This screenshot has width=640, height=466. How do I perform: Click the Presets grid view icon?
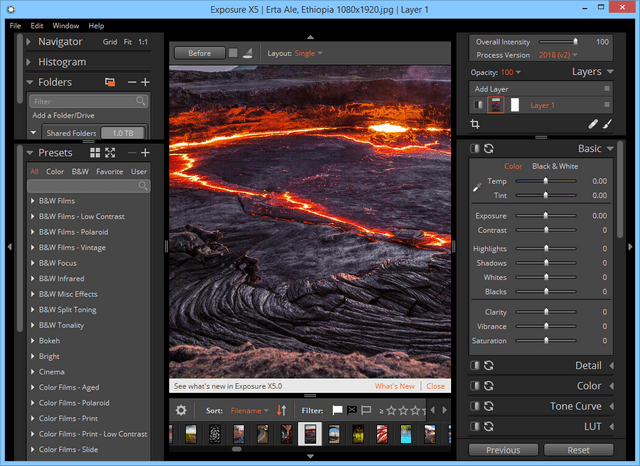[94, 153]
